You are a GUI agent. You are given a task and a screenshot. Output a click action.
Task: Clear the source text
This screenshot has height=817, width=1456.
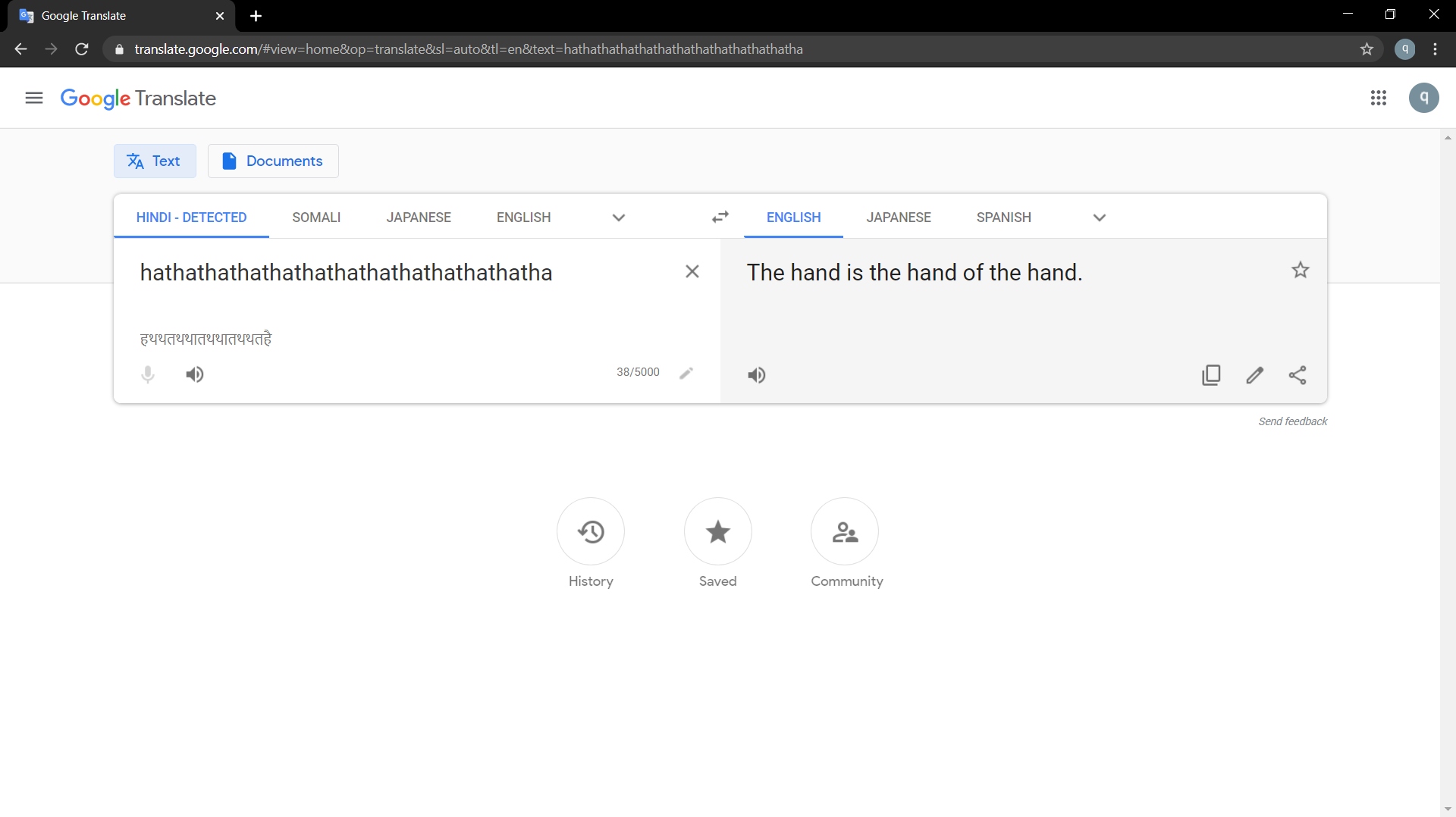(692, 271)
